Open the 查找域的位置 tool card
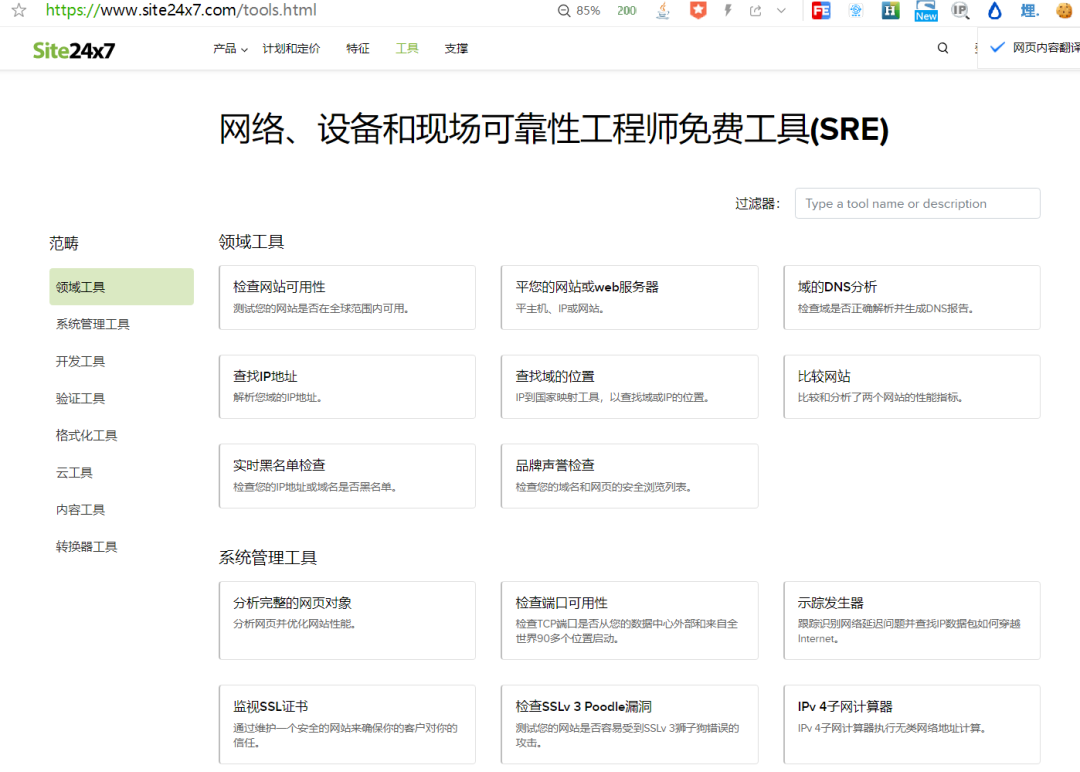This screenshot has width=1080, height=772. [630, 386]
